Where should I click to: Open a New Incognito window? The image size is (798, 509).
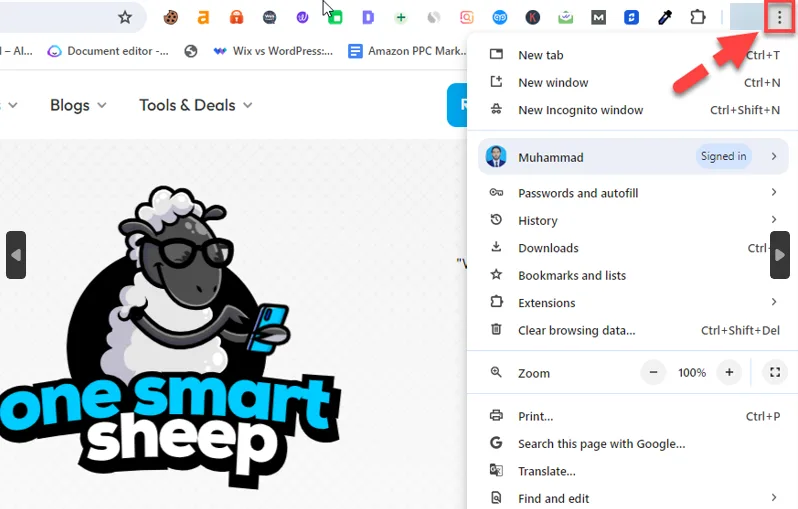633,110
